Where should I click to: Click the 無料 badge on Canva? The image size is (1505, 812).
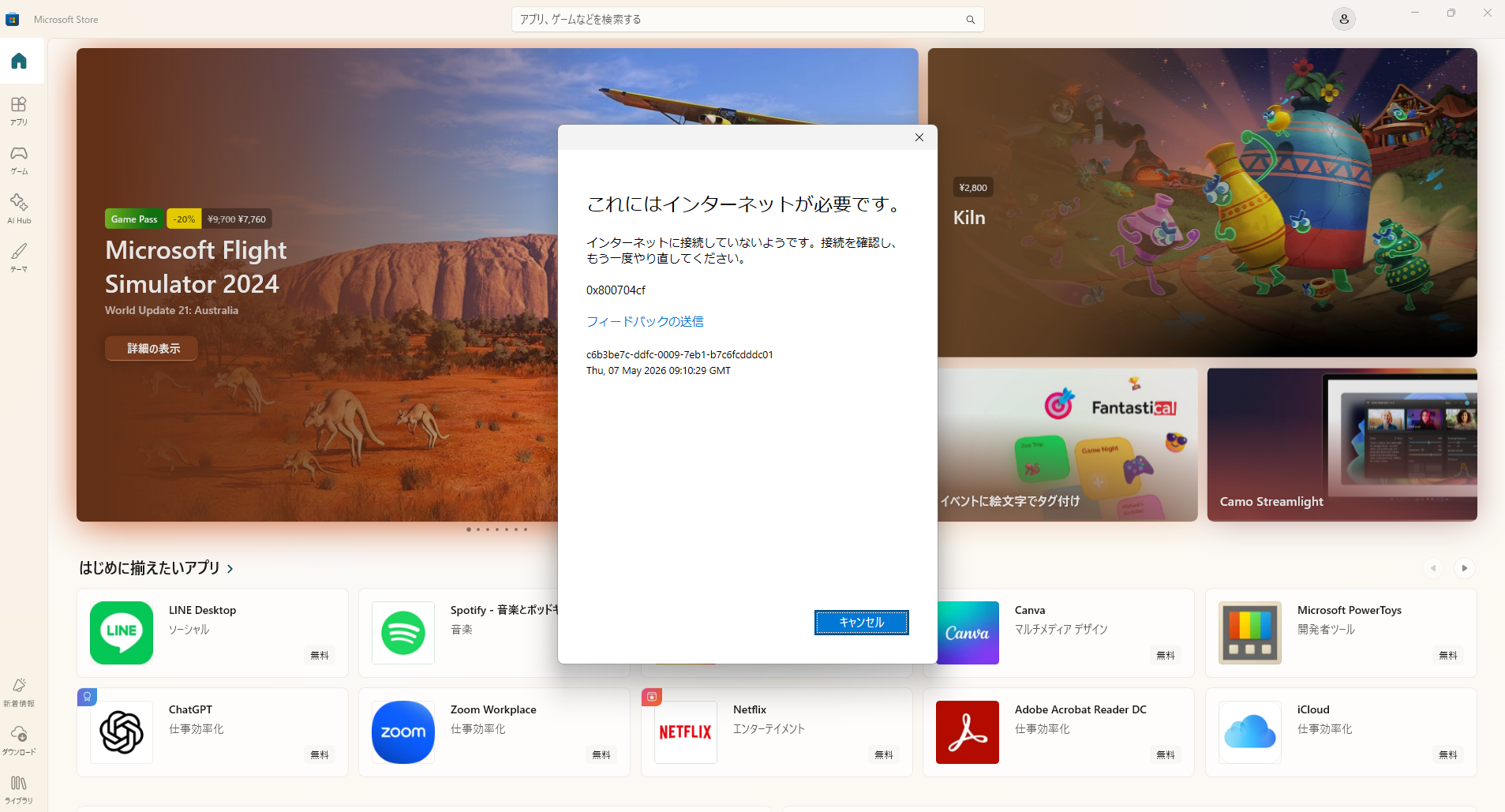1166,655
